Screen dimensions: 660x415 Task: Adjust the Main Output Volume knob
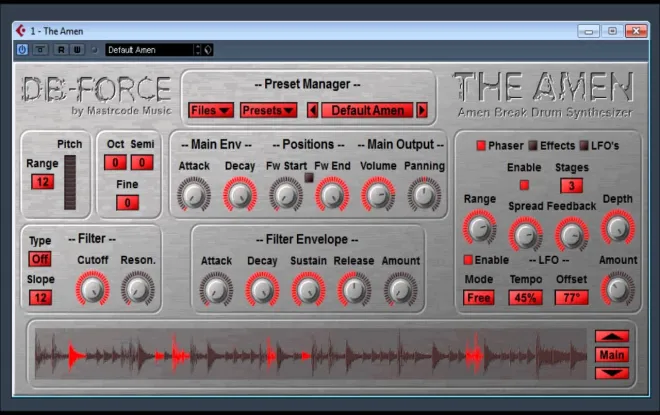pos(378,194)
